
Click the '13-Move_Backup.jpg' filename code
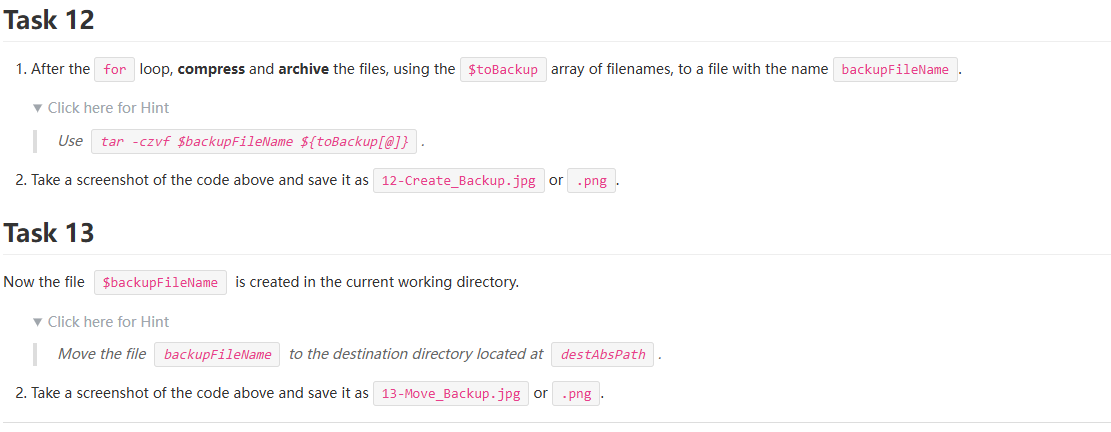pos(451,394)
